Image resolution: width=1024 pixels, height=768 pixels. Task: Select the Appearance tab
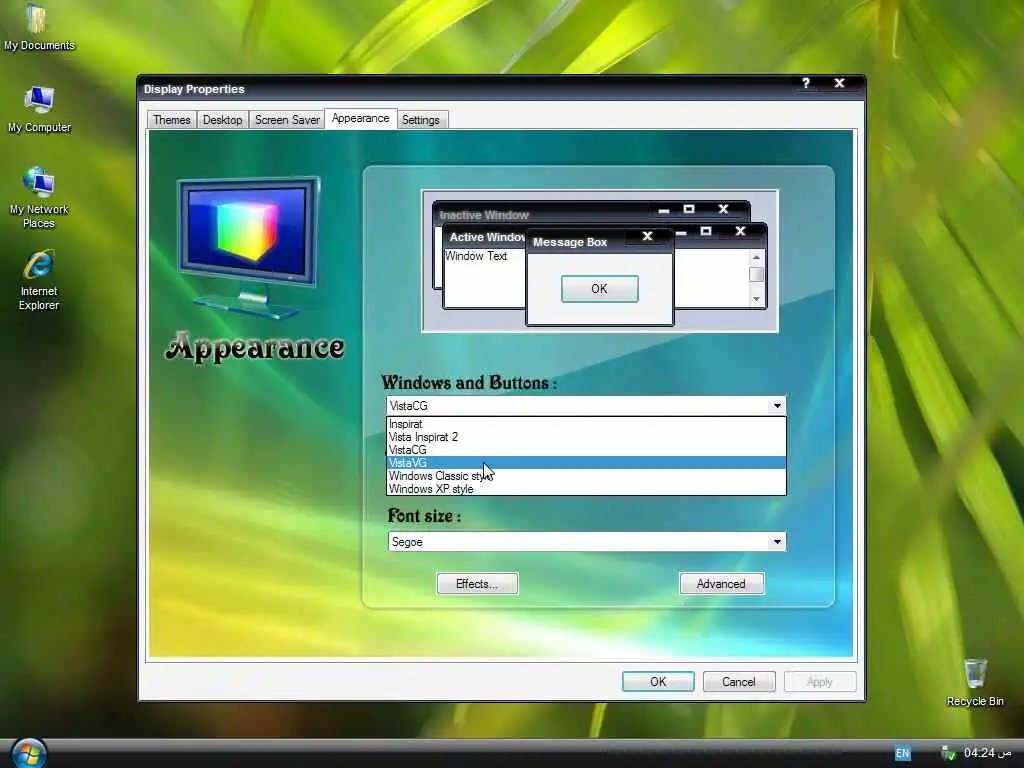[360, 118]
